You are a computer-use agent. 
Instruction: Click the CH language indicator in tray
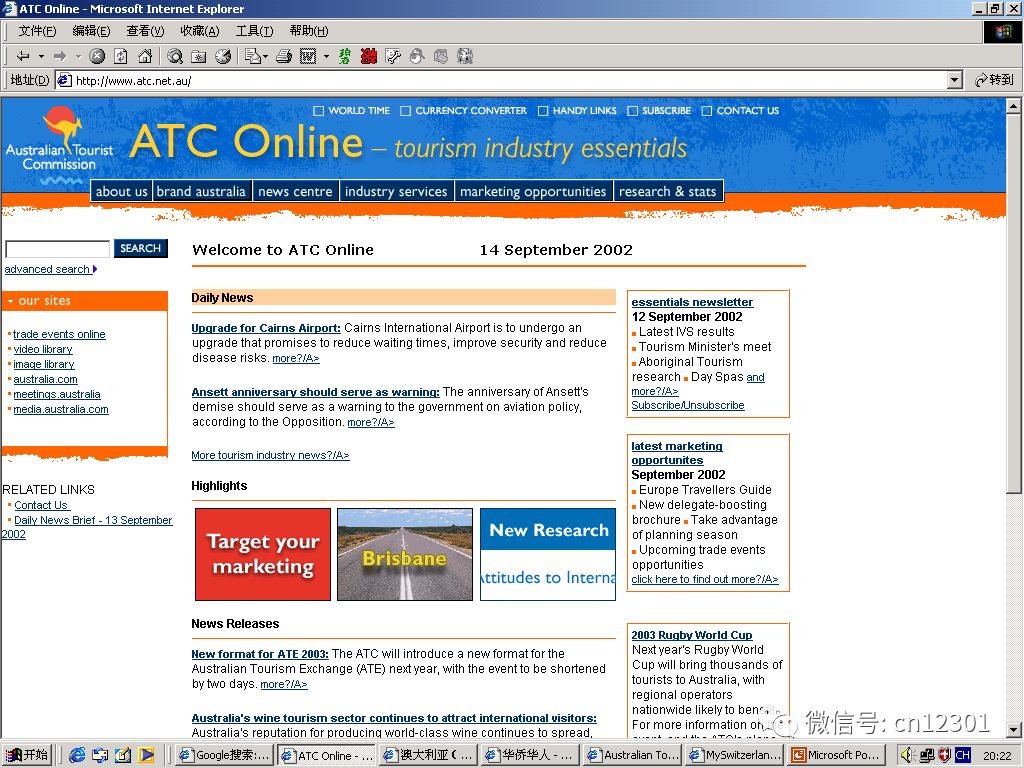coord(963,756)
